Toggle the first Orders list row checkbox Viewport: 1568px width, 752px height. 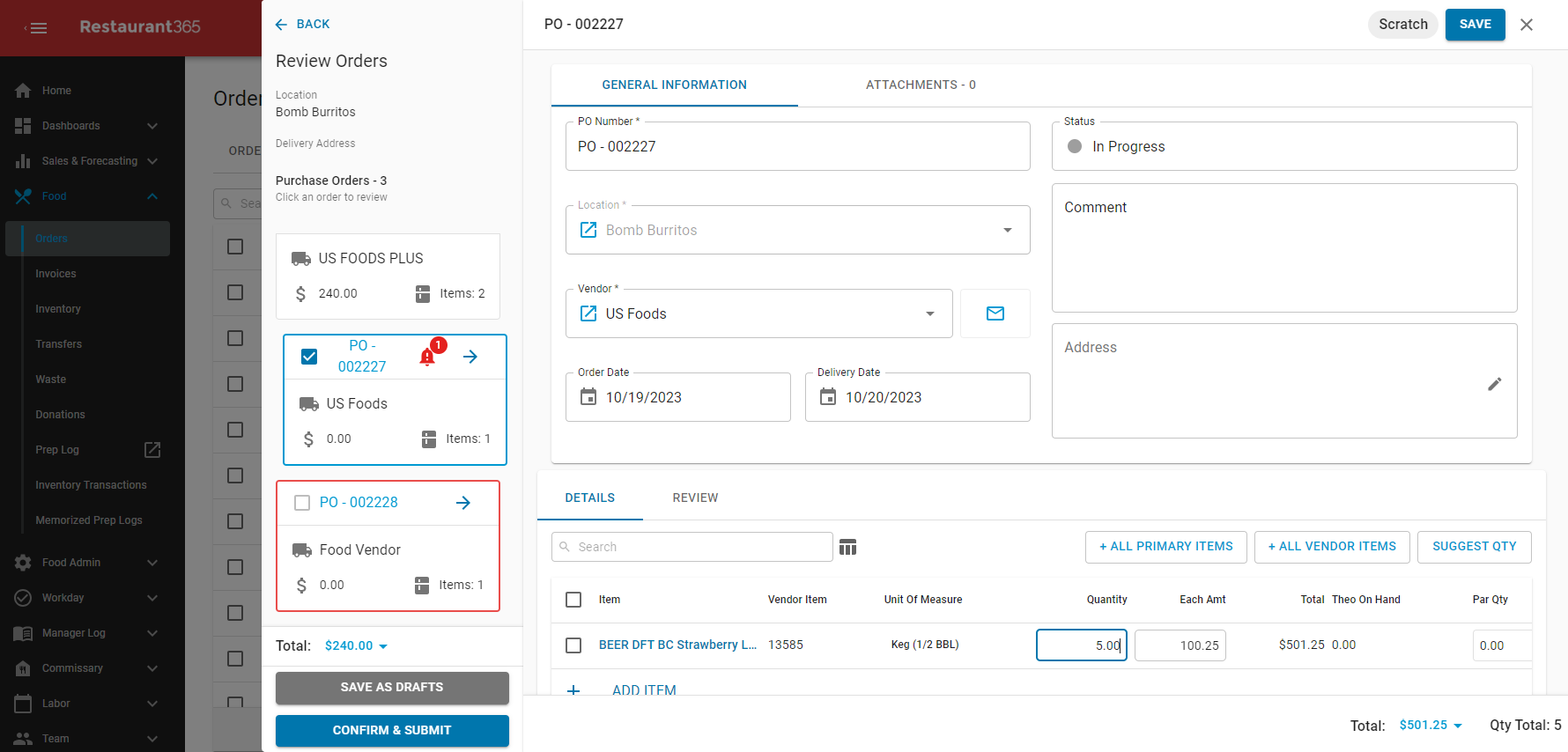click(235, 247)
